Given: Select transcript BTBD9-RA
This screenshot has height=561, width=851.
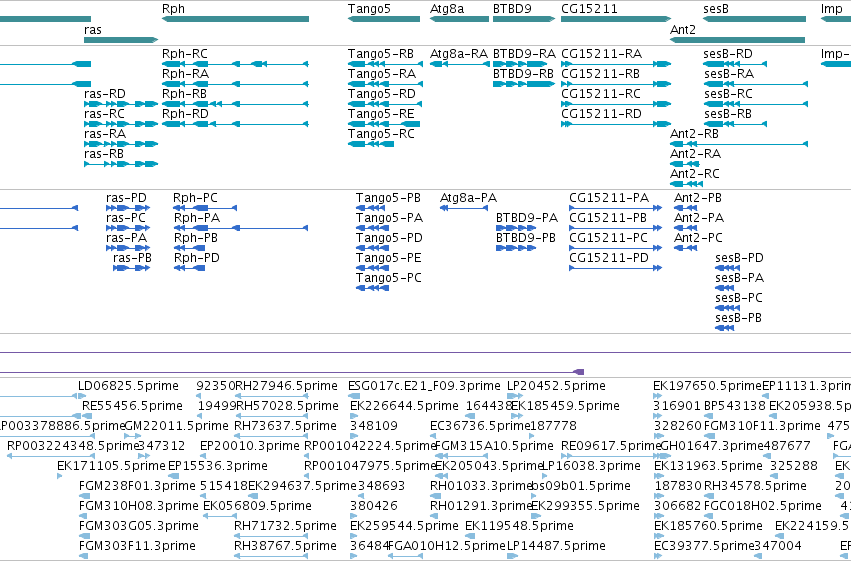Looking at the screenshot, I should 520,64.
